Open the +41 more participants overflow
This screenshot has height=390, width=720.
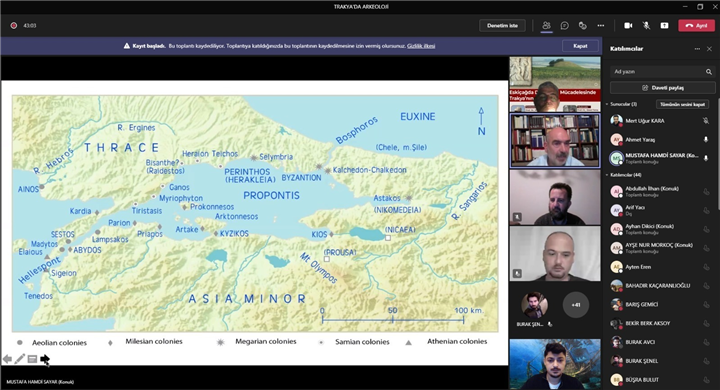(575, 305)
